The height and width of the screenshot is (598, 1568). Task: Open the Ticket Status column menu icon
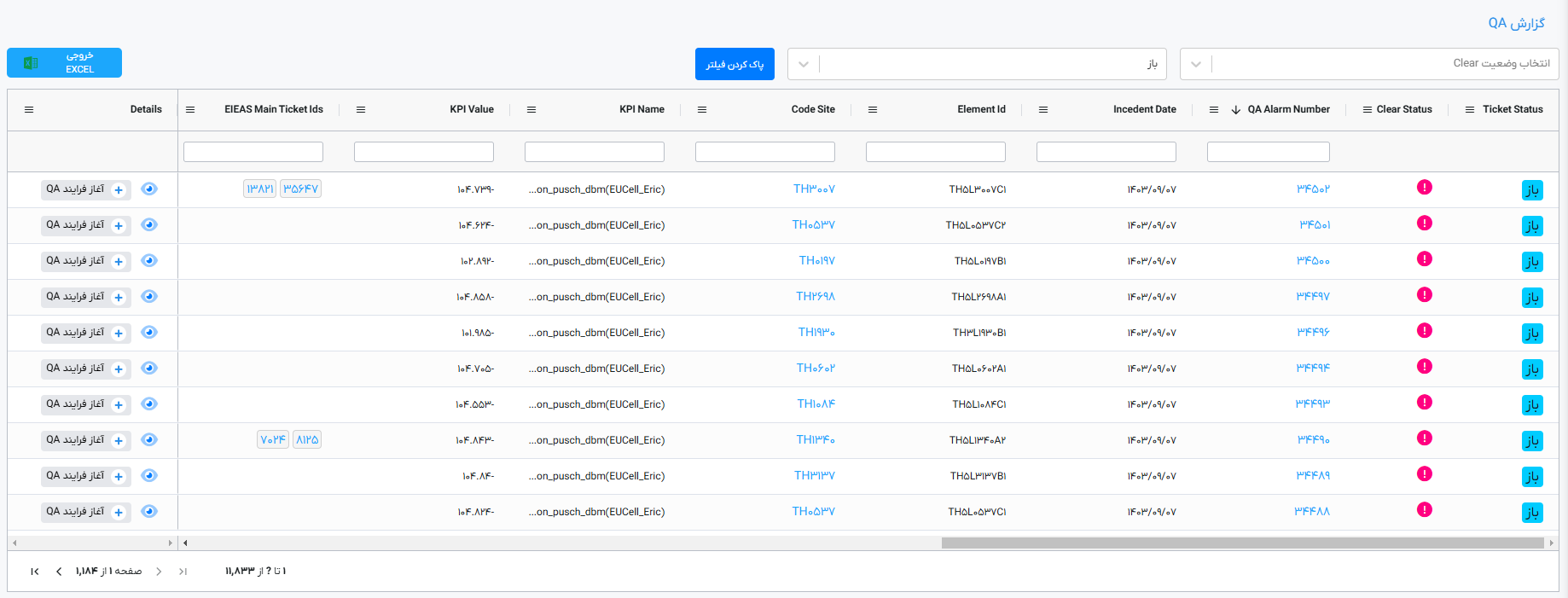(x=1469, y=109)
